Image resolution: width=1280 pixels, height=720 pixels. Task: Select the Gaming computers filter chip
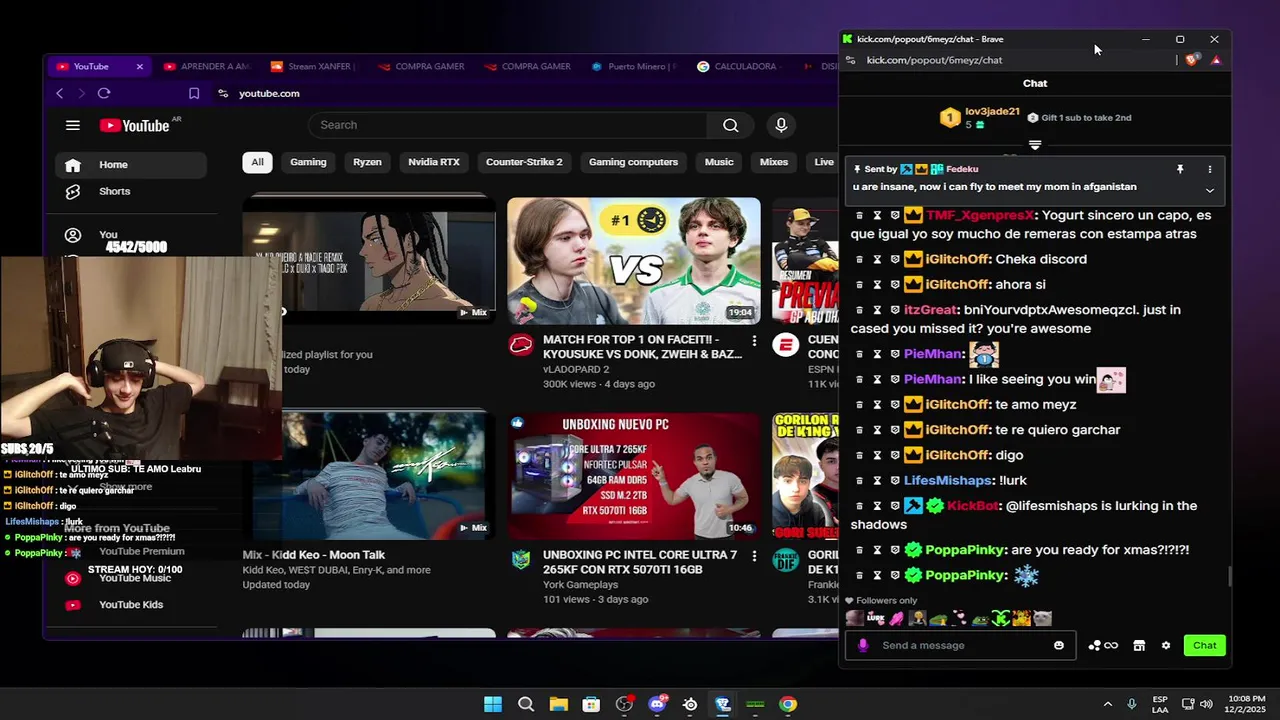pyautogui.click(x=633, y=162)
